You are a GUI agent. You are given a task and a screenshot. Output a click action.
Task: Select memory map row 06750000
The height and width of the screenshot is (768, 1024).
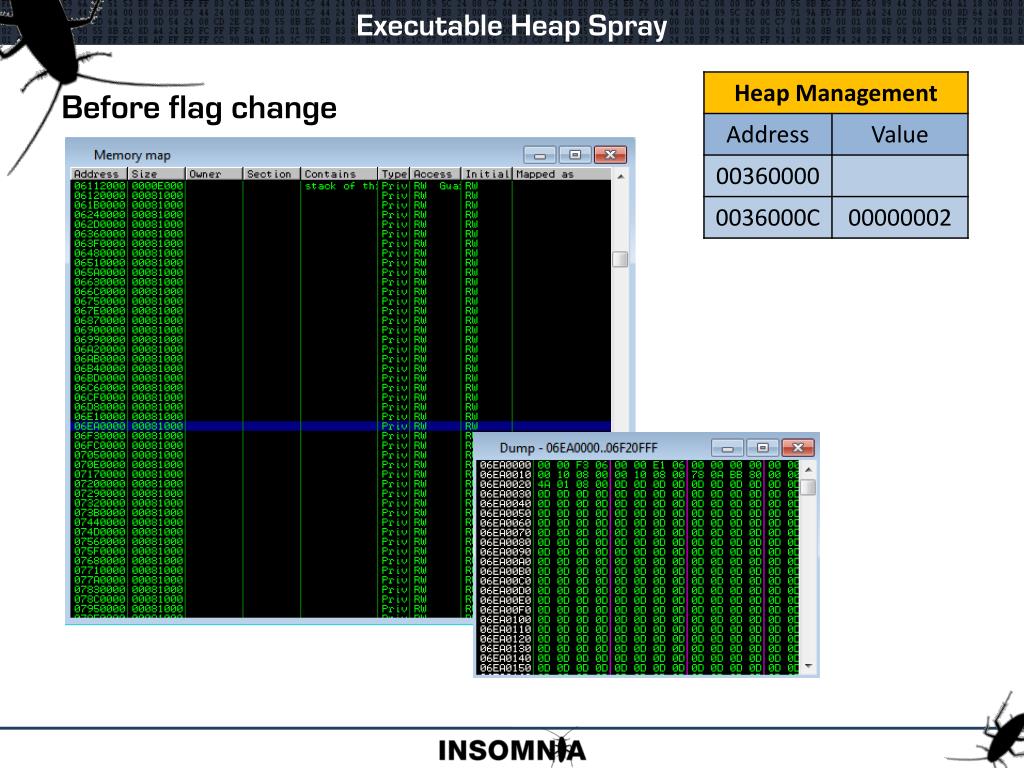(x=341, y=301)
